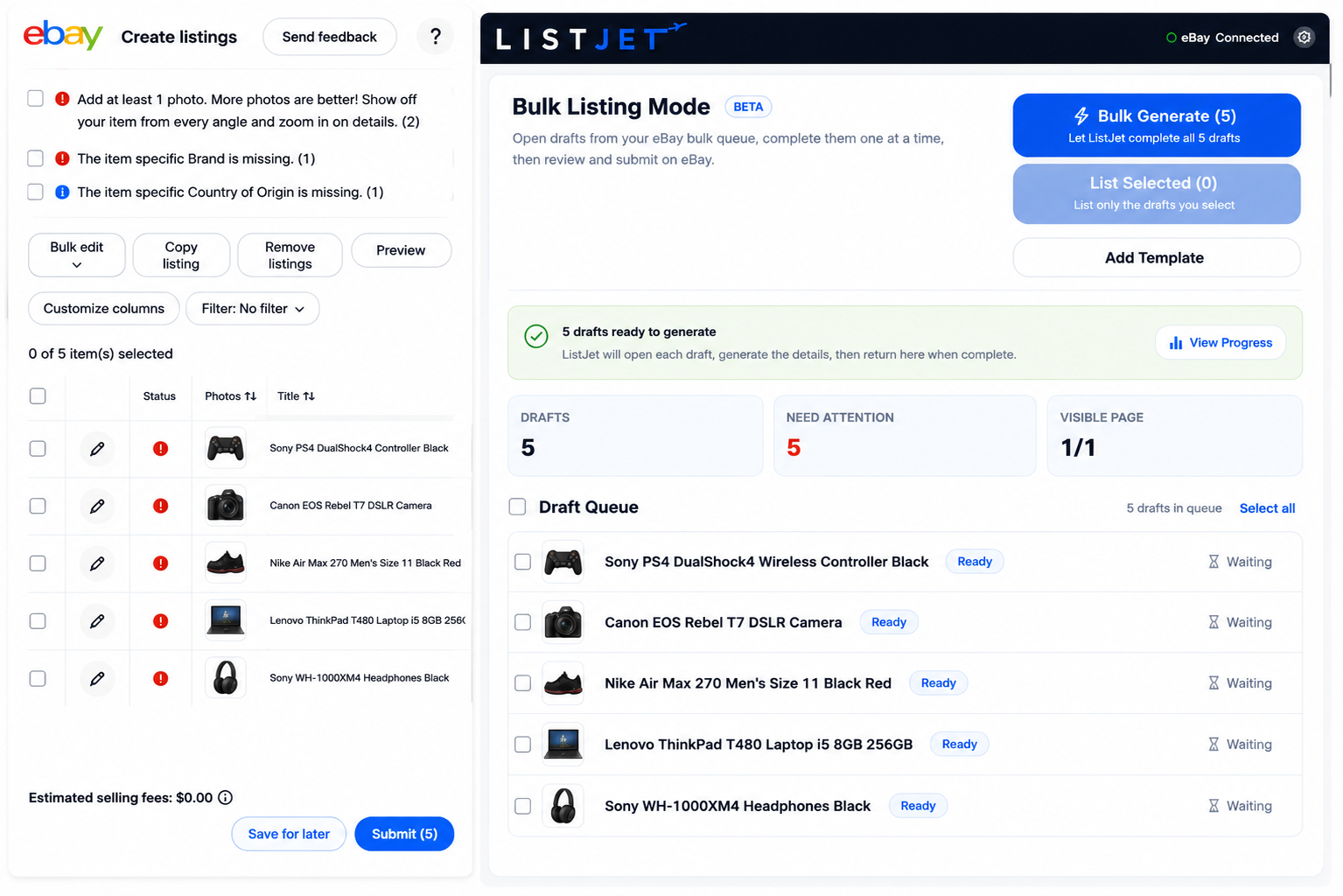This screenshot has height=896, width=1343.
Task: Click hourglass Waiting icon for Canon EOS draft
Action: click(1214, 622)
